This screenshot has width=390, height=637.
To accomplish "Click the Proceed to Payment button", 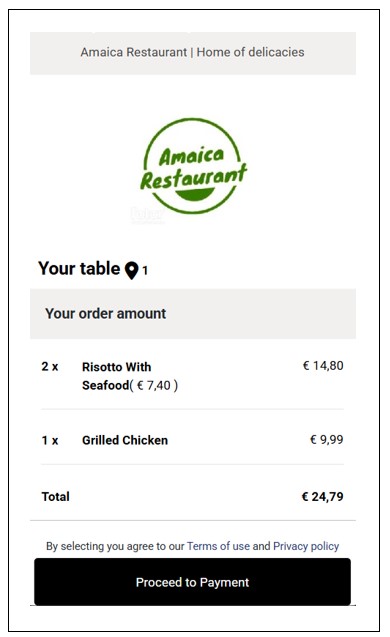I will tap(192, 582).
